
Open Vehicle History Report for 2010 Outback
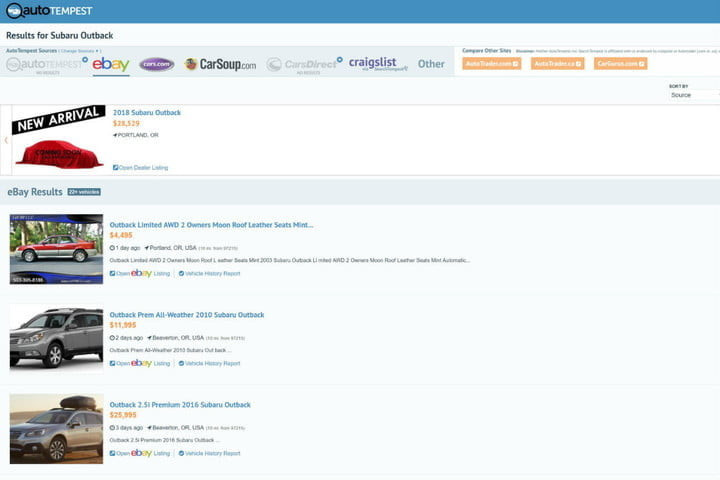pyautogui.click(x=209, y=363)
